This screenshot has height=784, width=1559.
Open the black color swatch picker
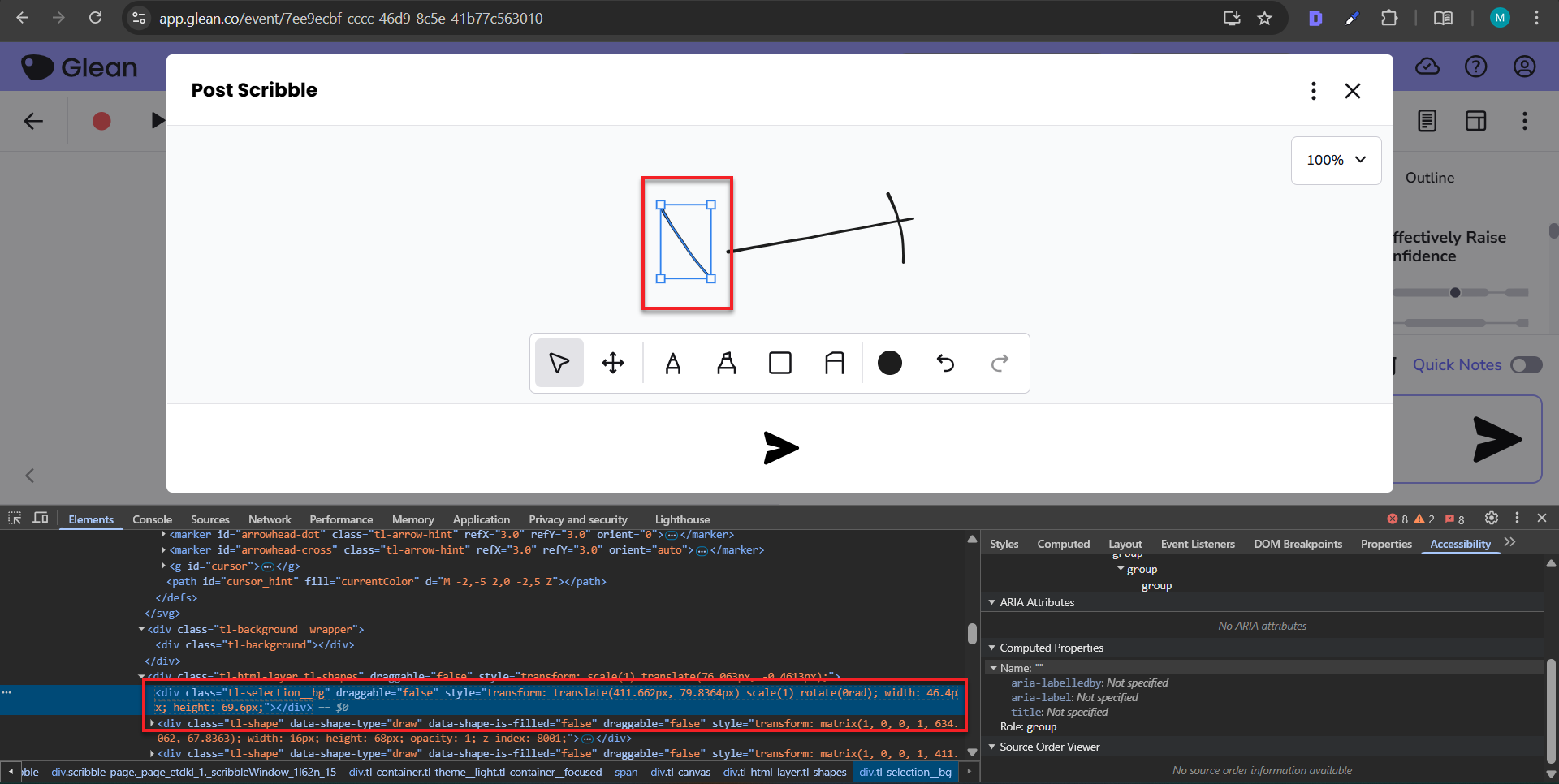click(890, 363)
